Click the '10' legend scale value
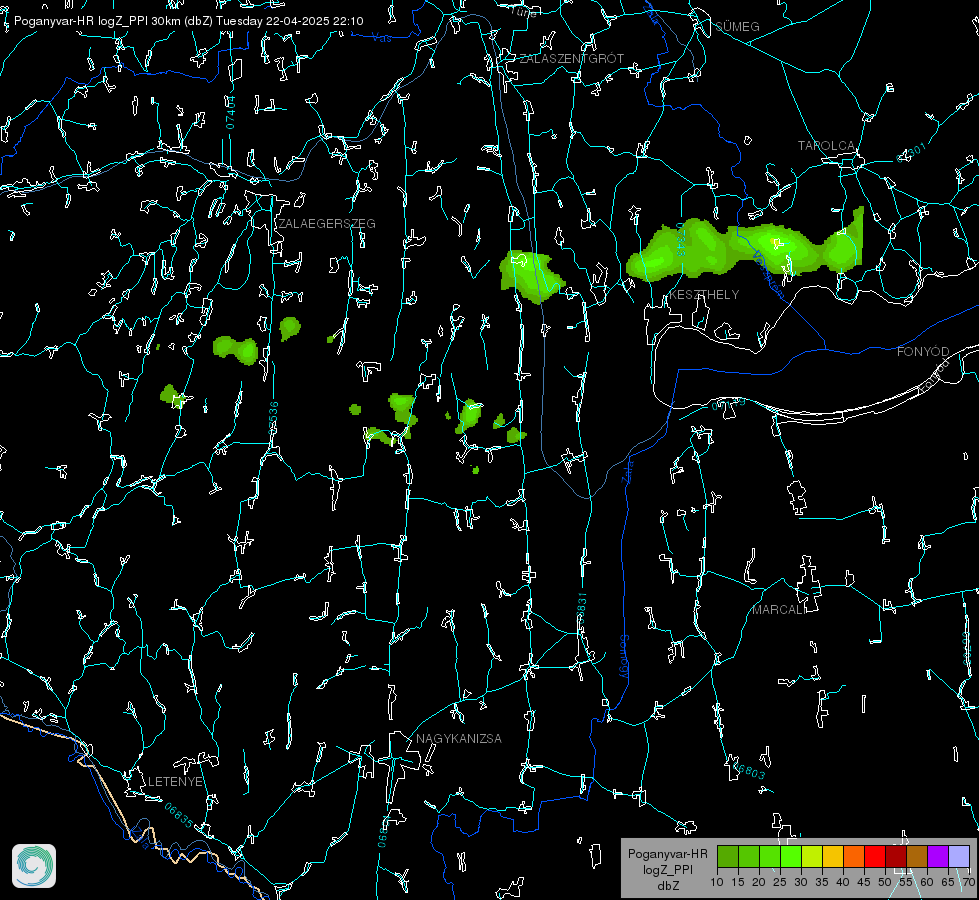This screenshot has width=979, height=900. [x=717, y=883]
